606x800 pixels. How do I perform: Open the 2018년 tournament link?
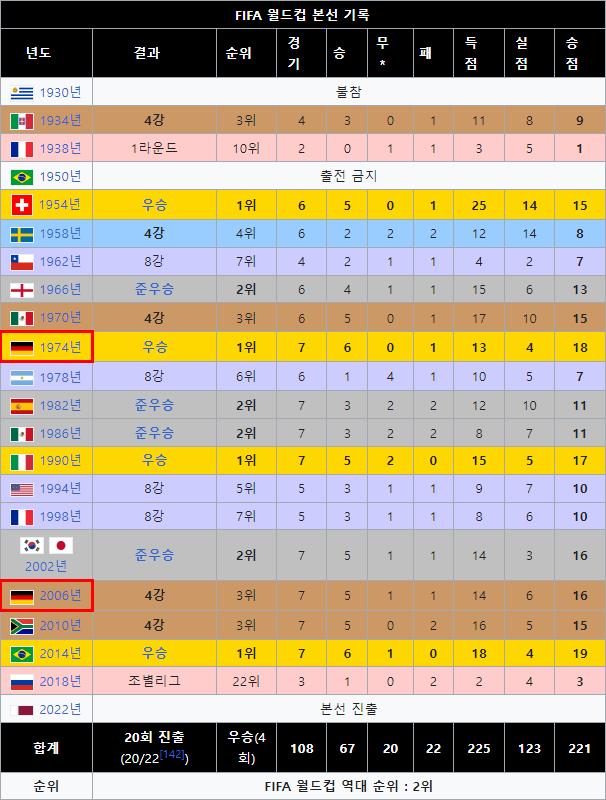tap(61, 681)
